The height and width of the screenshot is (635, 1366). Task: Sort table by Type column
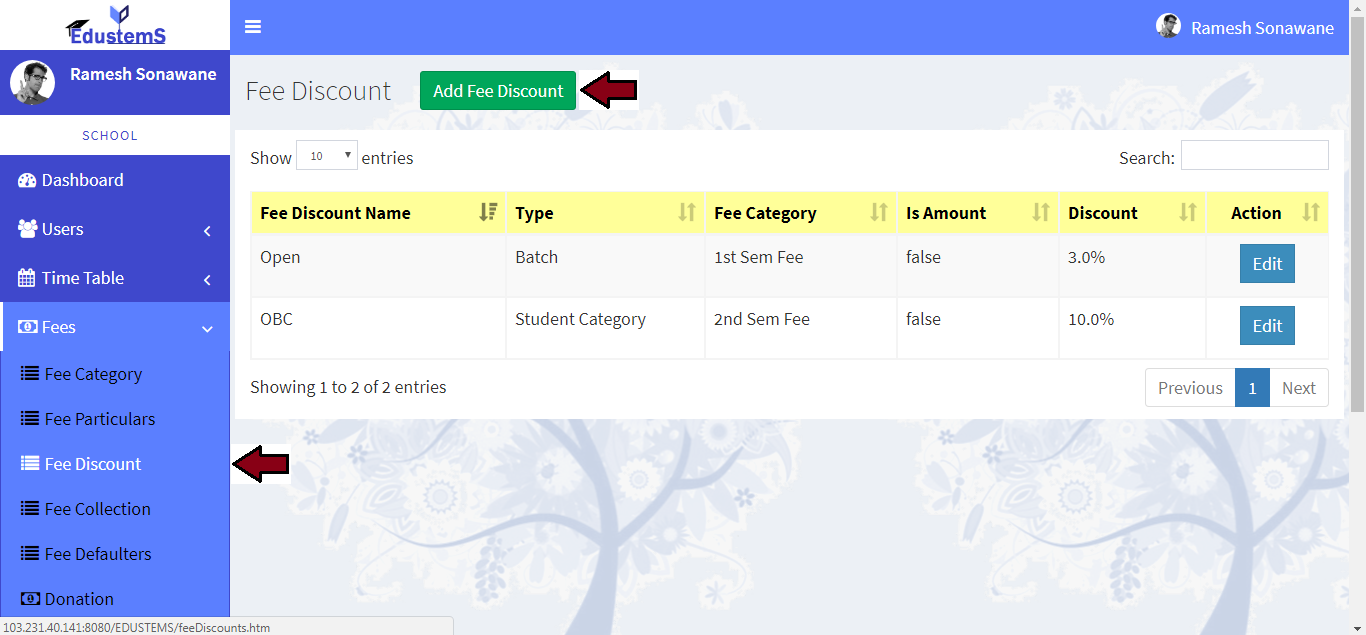pyautogui.click(x=605, y=212)
